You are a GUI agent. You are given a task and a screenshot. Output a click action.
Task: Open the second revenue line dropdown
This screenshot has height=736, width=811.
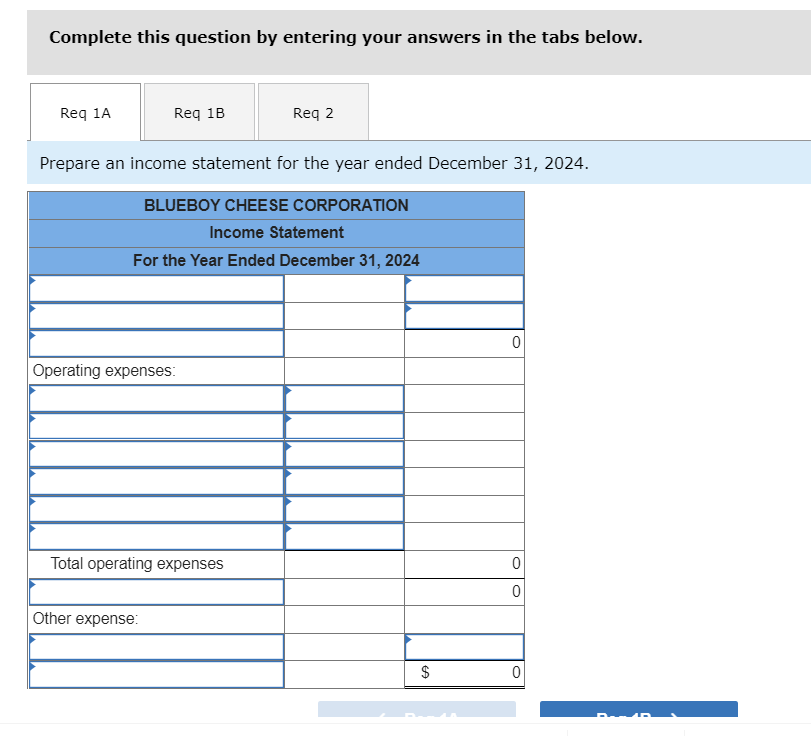156,315
